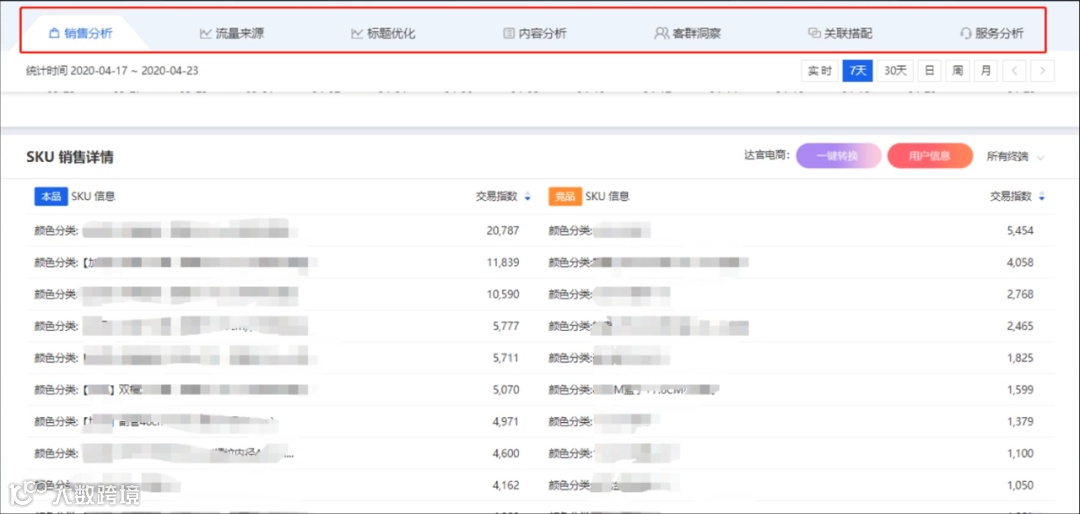
Task: Click the 竞品 index value 4,058
Action: (x=1020, y=263)
